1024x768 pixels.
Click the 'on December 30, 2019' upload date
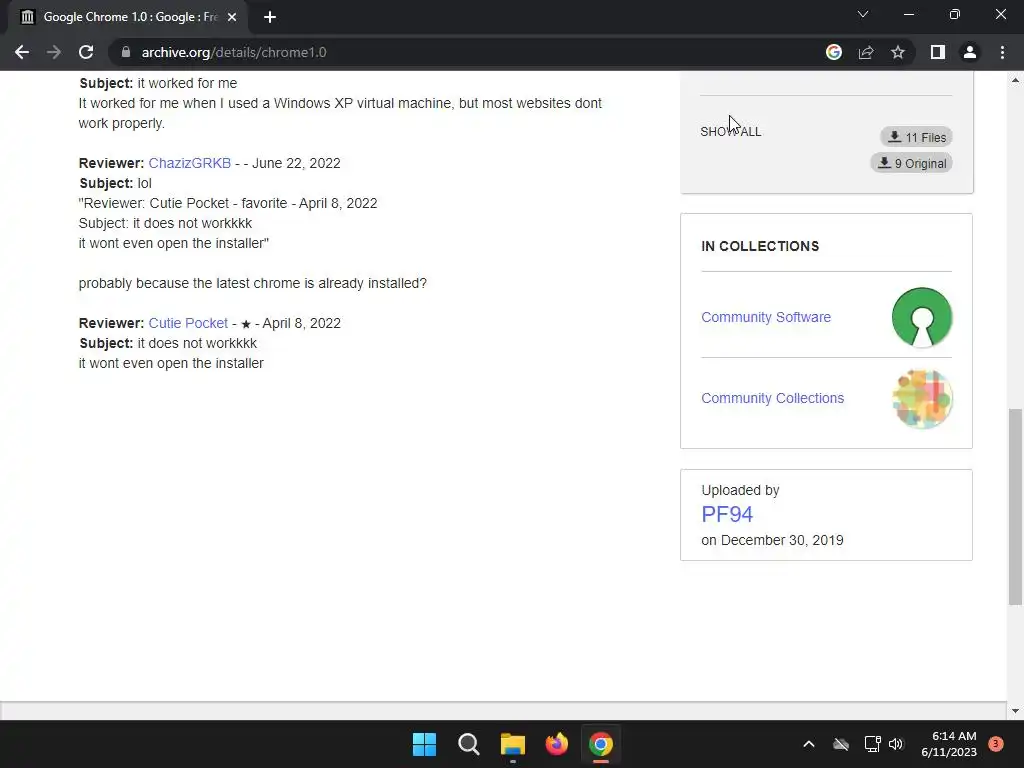pyautogui.click(x=773, y=540)
